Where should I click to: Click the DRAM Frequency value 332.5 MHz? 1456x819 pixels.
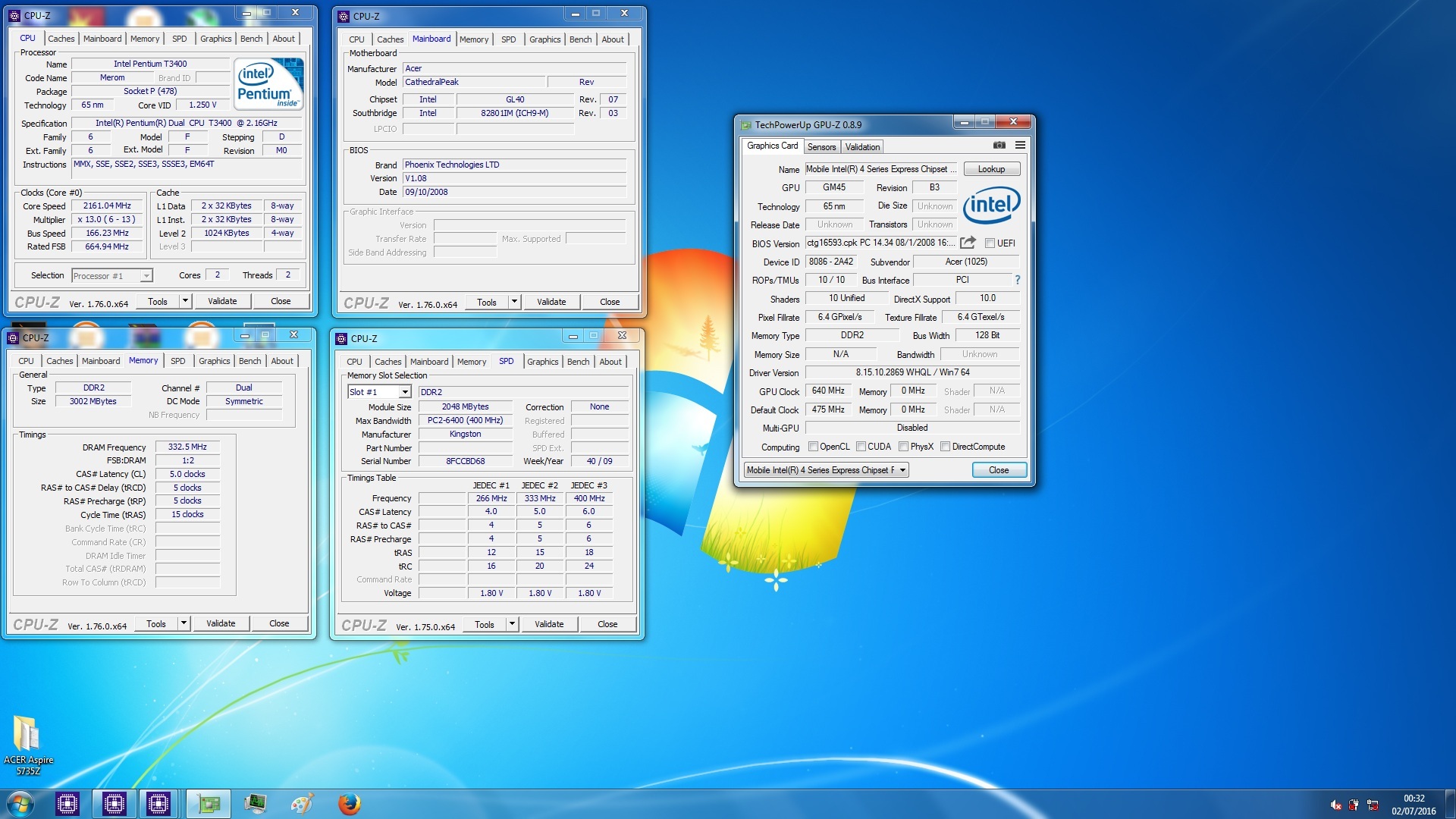click(187, 447)
